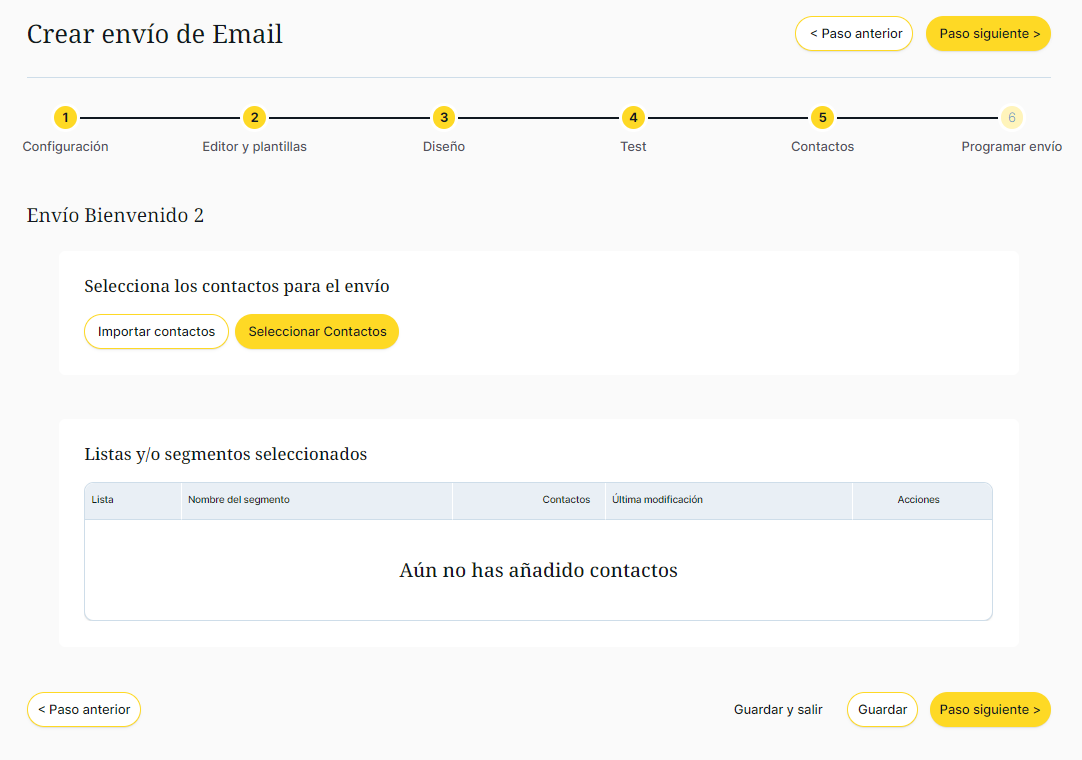1082x760 pixels.
Task: Click the Importar contactos button
Action: pos(156,332)
